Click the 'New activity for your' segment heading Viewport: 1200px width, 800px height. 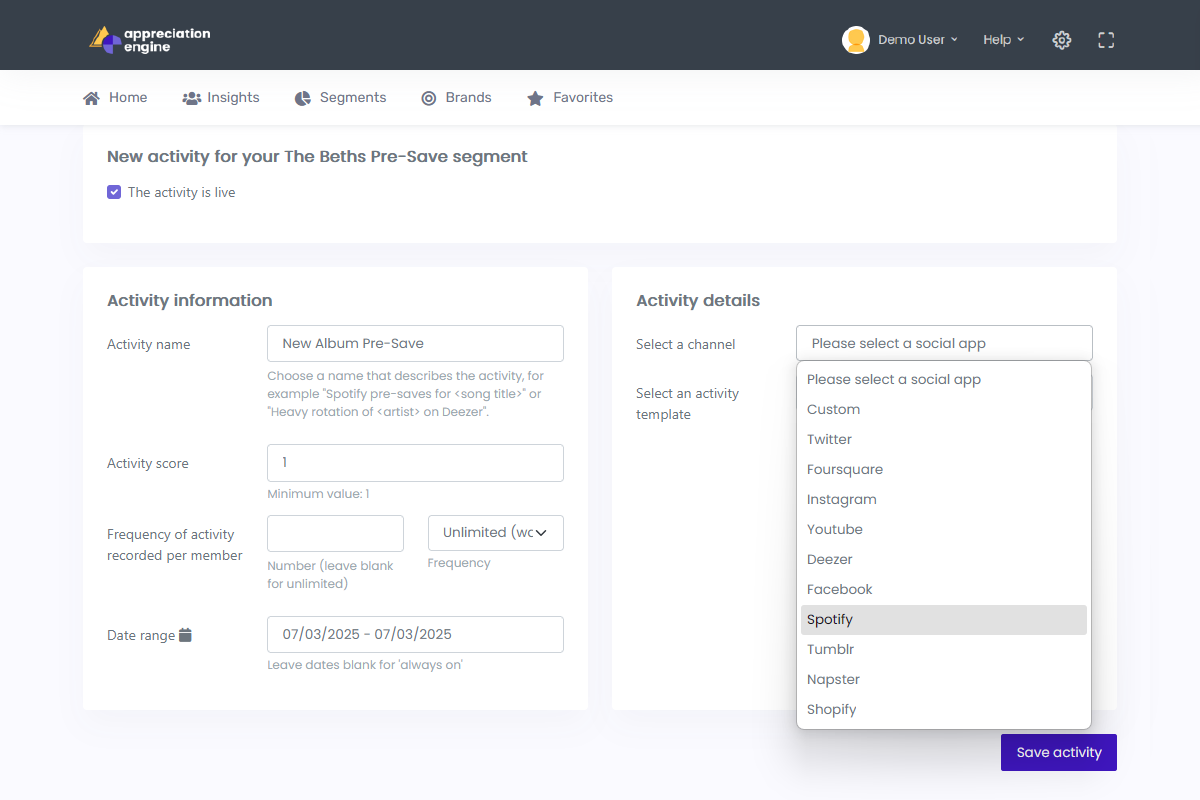(x=317, y=156)
